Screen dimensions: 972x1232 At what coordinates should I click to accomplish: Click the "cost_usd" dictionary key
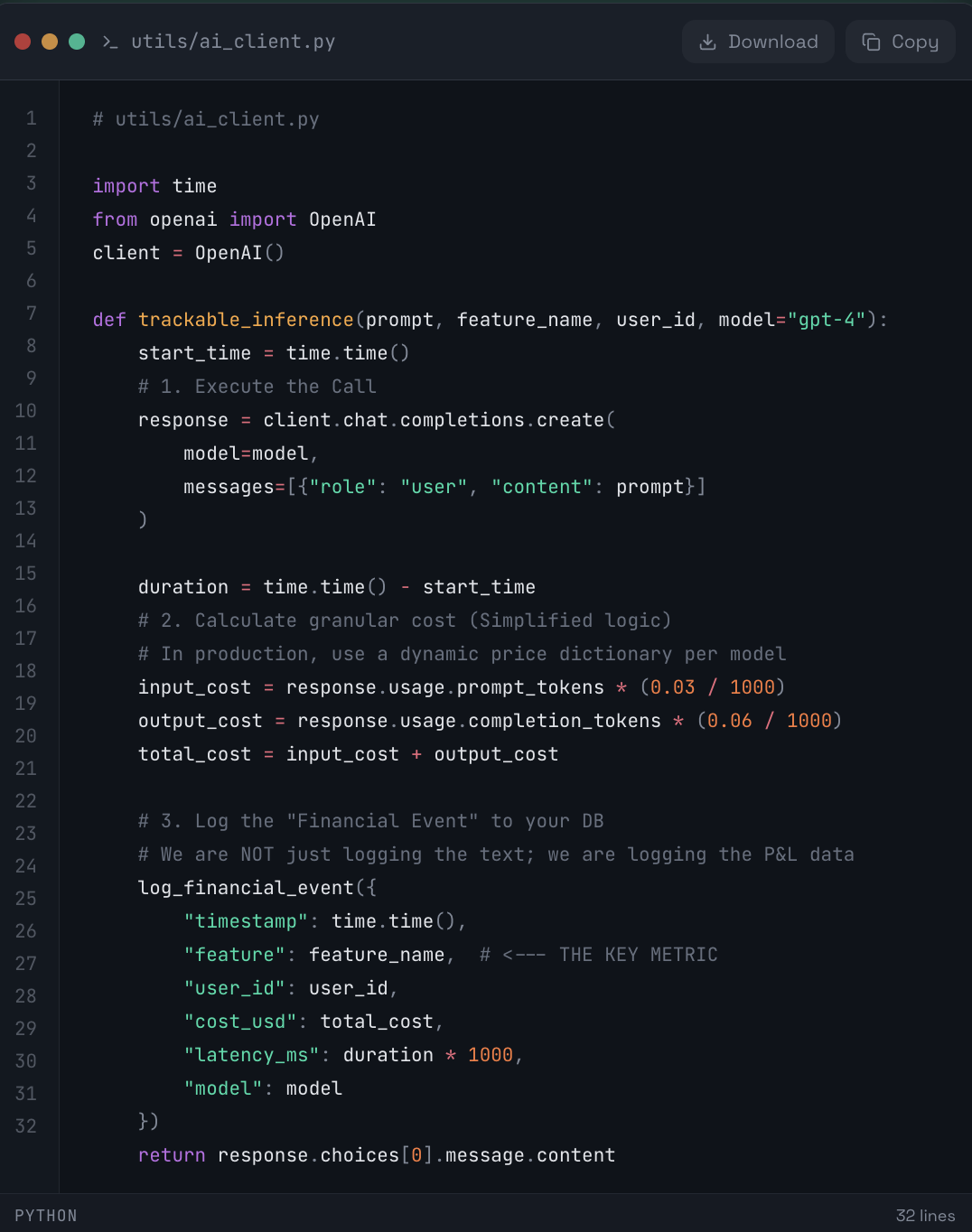240,1022
